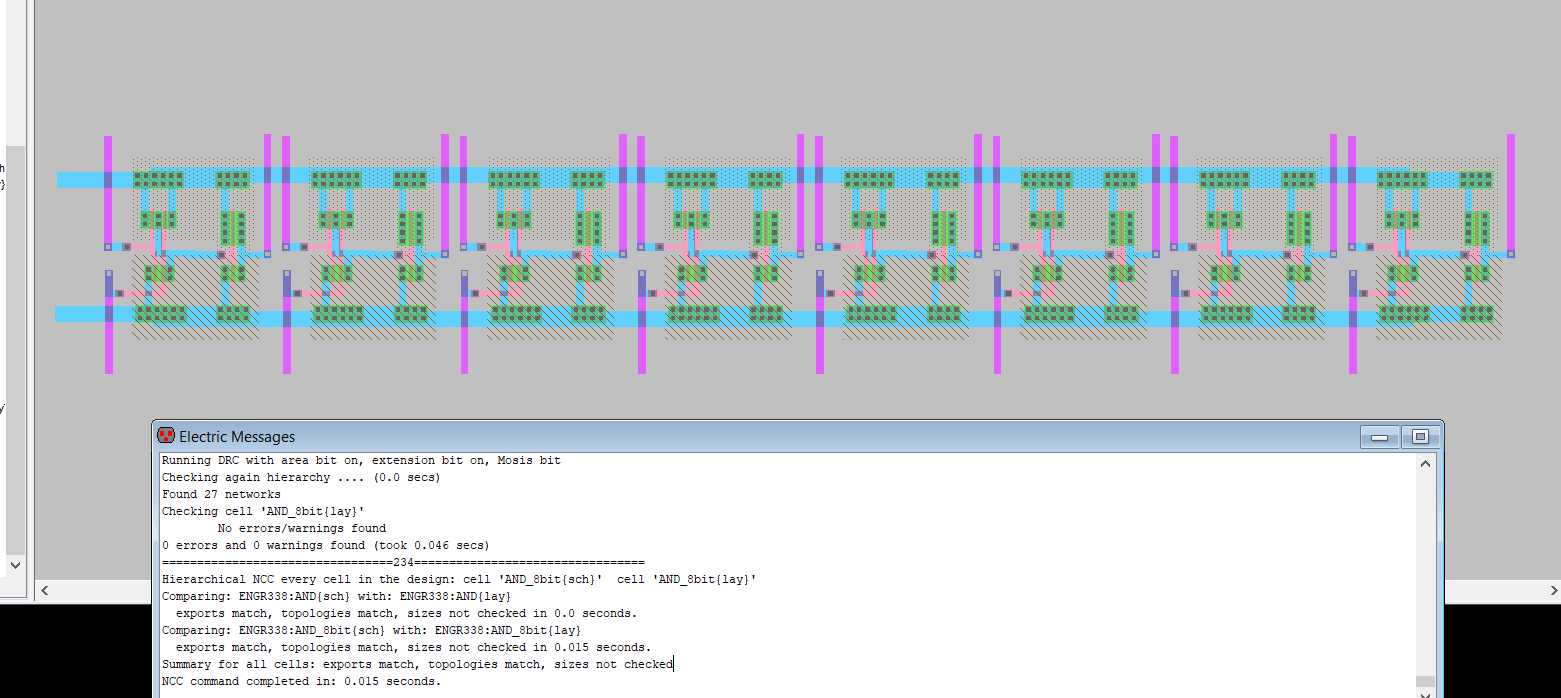Click the 'Found 27 networks' message line
Screen dimensions: 1561x698
click(x=221, y=494)
